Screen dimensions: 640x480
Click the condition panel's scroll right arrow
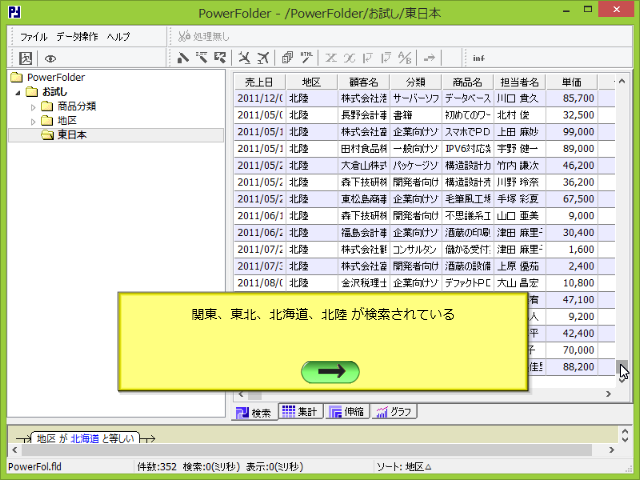(x=611, y=450)
